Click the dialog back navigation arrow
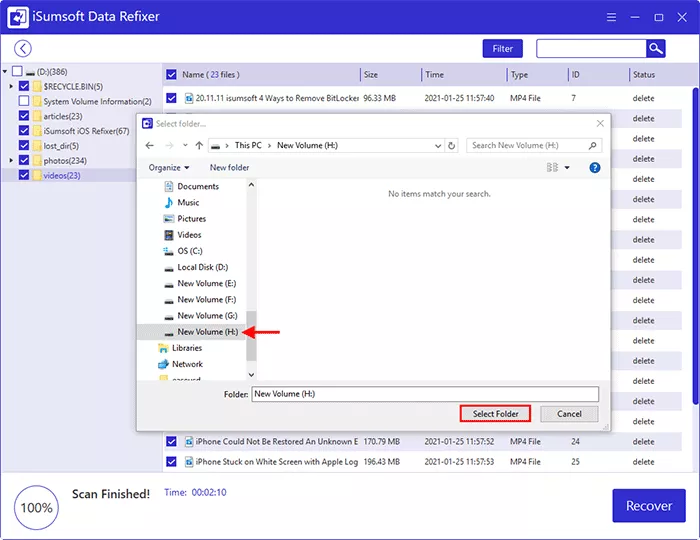This screenshot has height=540, width=700. [x=150, y=145]
